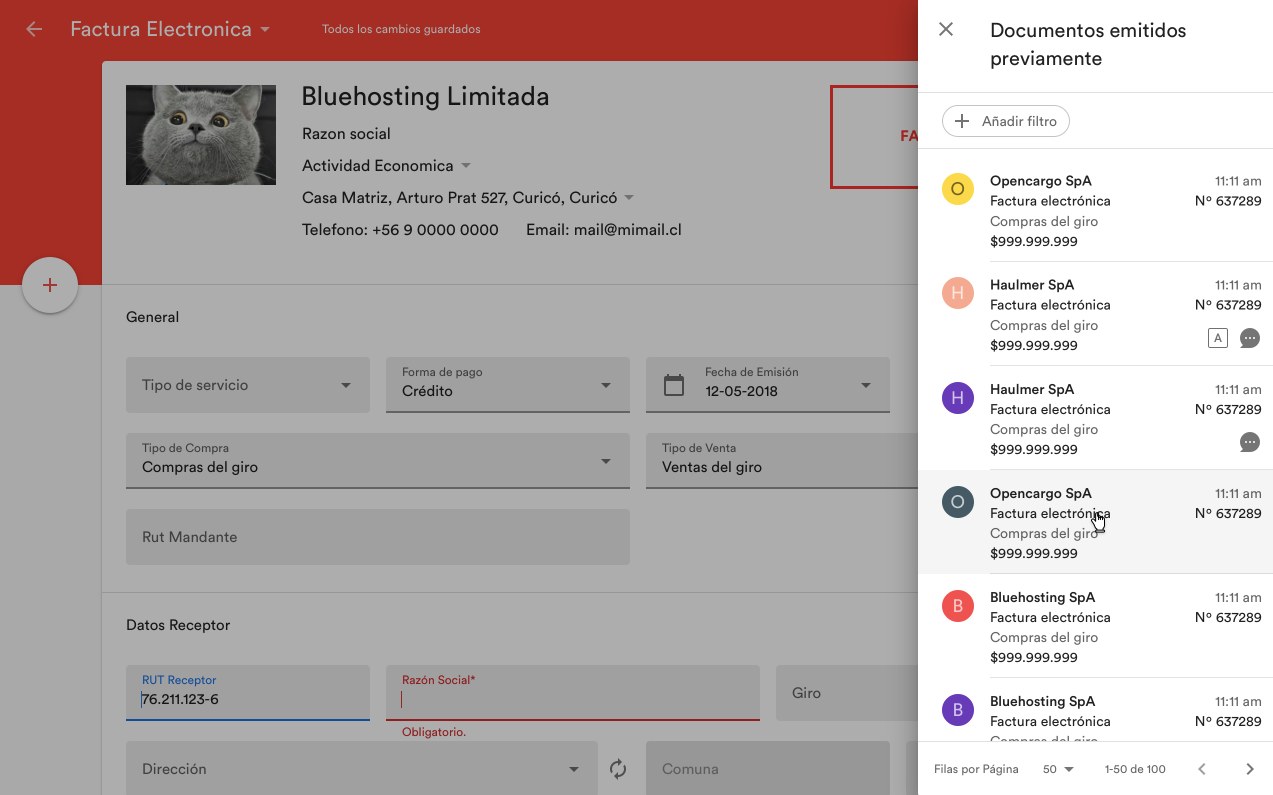Click the red plus floating button
This screenshot has height=795, width=1273.
pyautogui.click(x=50, y=286)
